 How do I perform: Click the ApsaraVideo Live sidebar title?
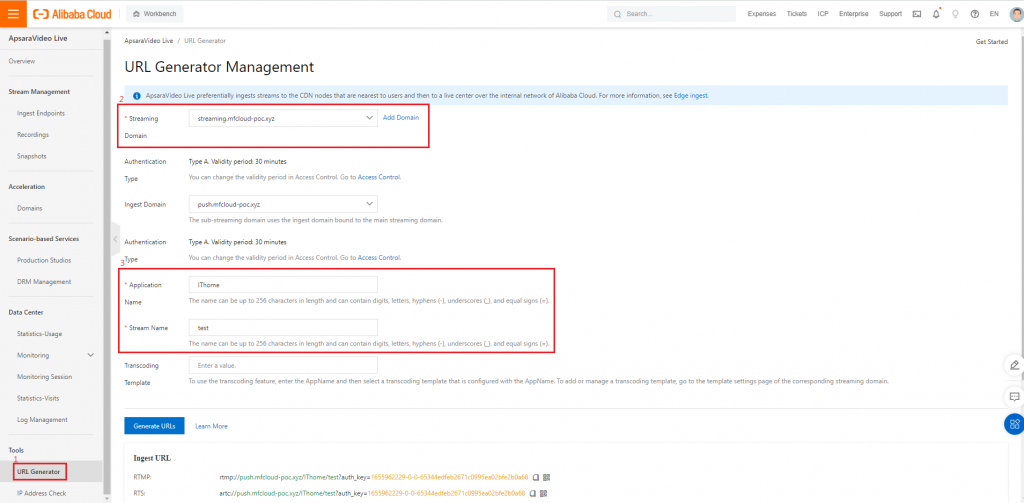38,39
